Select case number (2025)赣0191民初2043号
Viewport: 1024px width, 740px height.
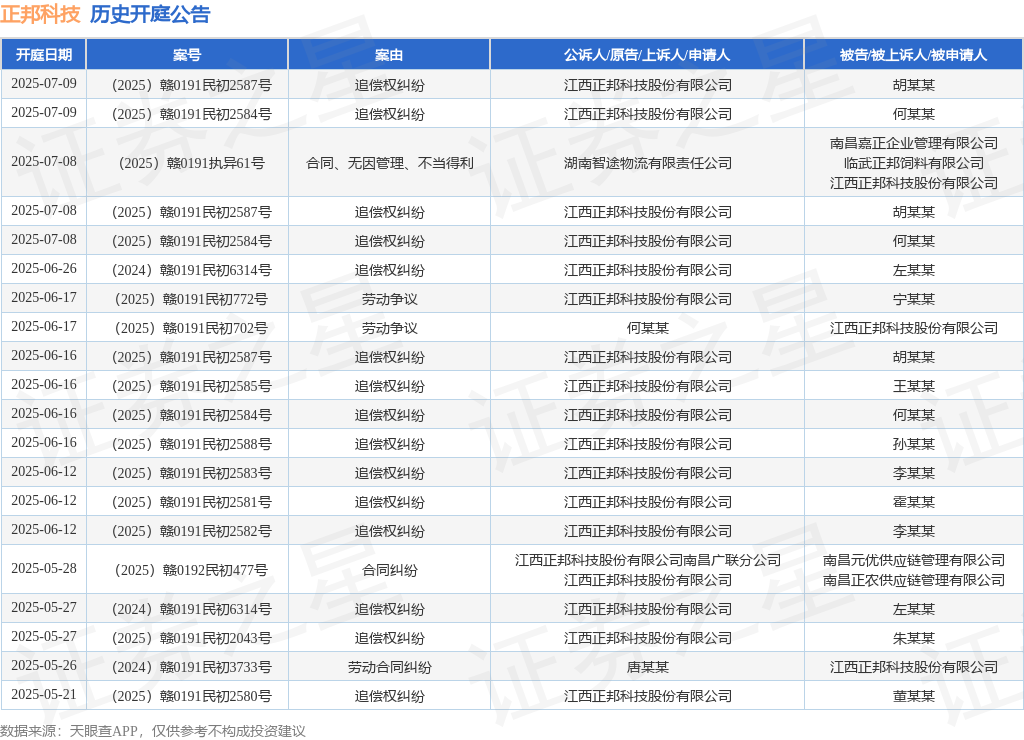(x=191, y=638)
